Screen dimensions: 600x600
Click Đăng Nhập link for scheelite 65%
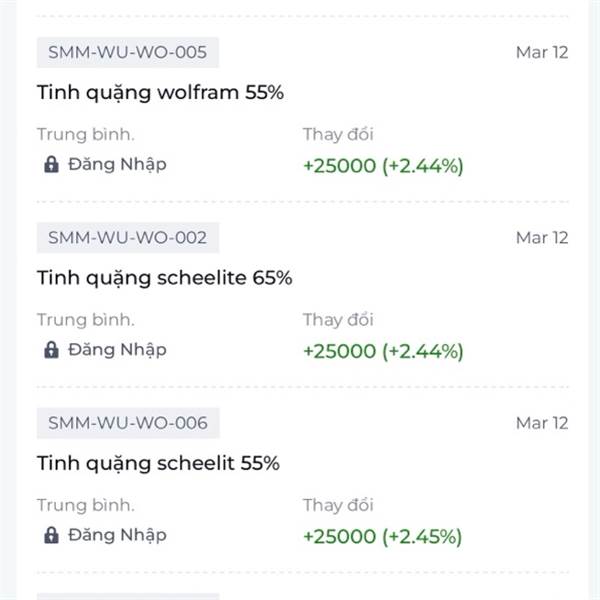[x=117, y=349]
